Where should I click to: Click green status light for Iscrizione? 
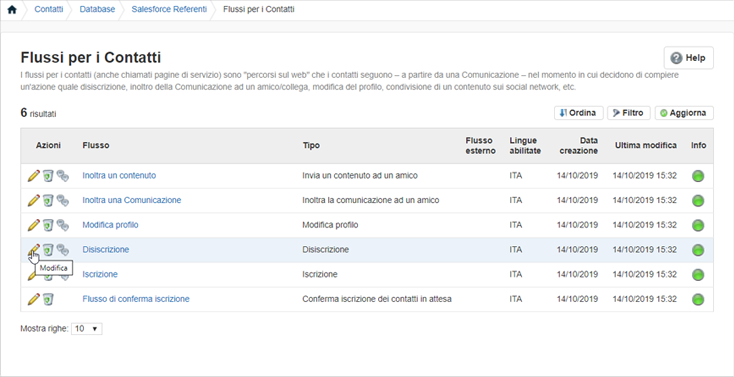click(x=698, y=275)
